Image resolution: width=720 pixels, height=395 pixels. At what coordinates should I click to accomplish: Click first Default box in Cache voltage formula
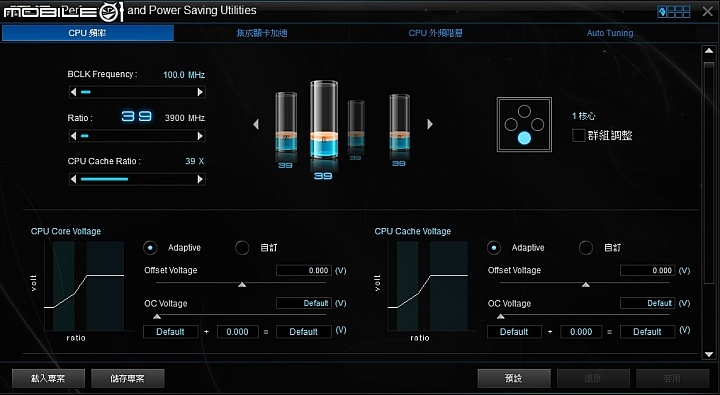tap(514, 332)
